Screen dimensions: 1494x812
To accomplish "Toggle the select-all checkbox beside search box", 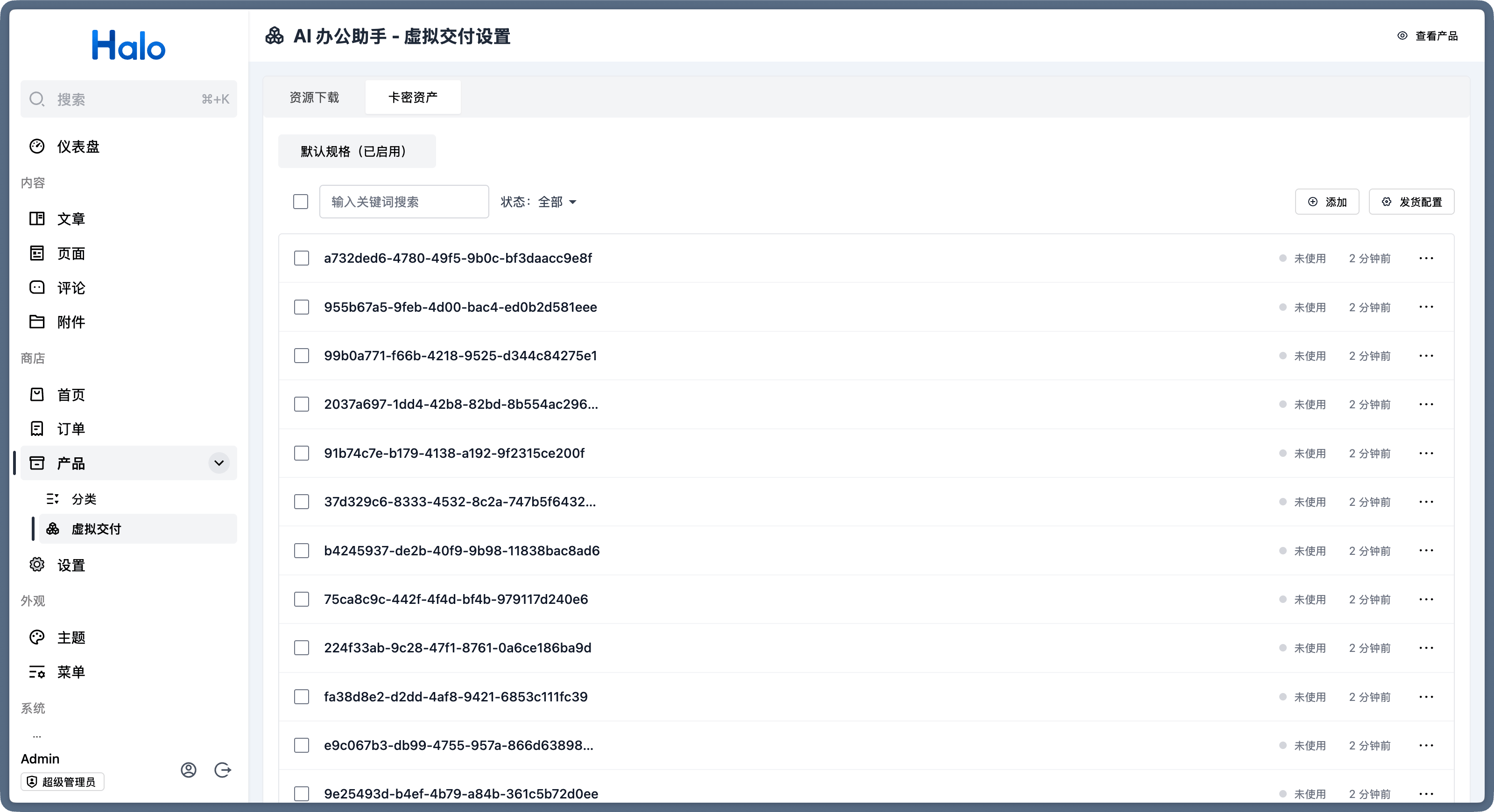I will pos(300,202).
